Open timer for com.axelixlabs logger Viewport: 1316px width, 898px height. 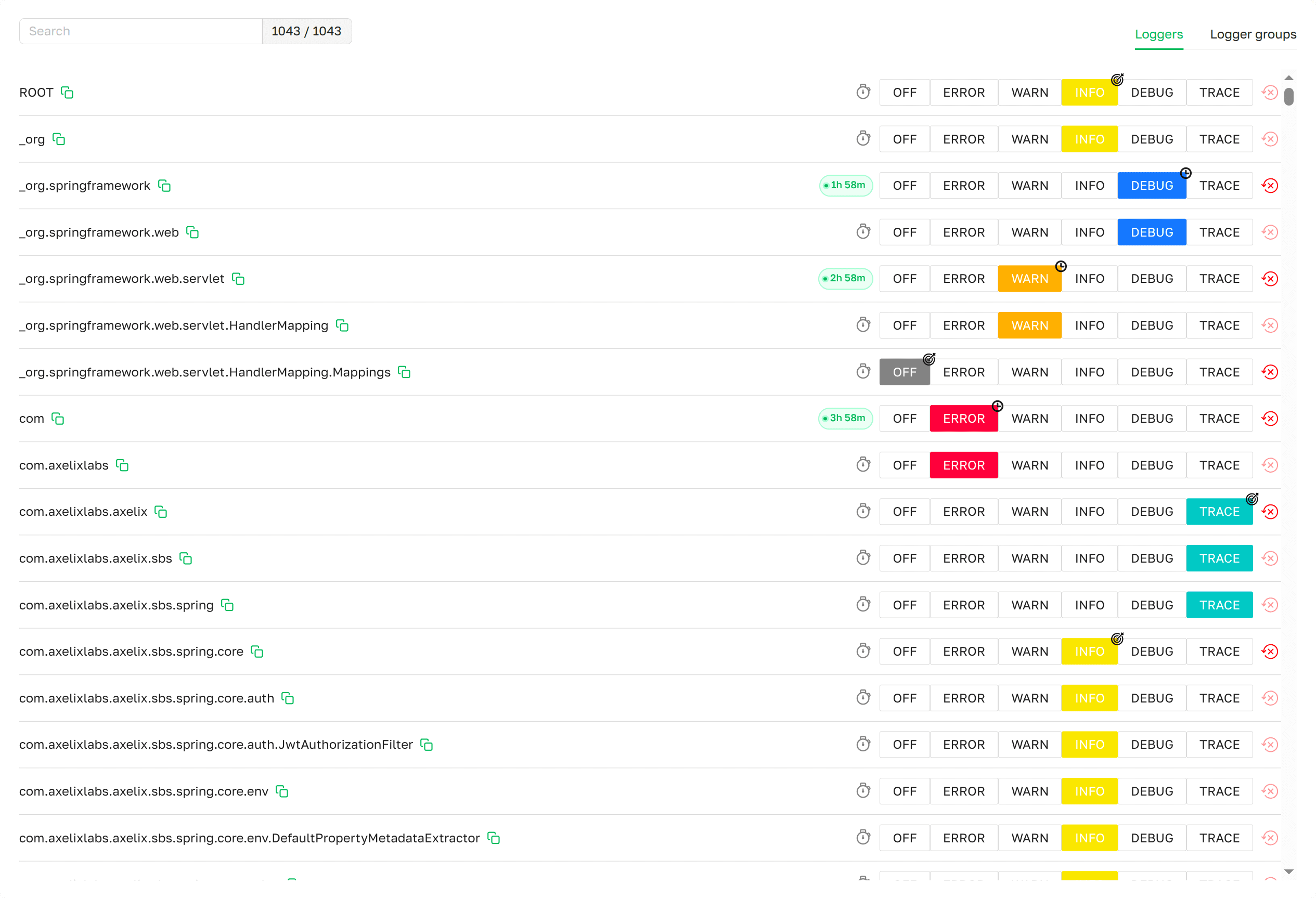[863, 465]
